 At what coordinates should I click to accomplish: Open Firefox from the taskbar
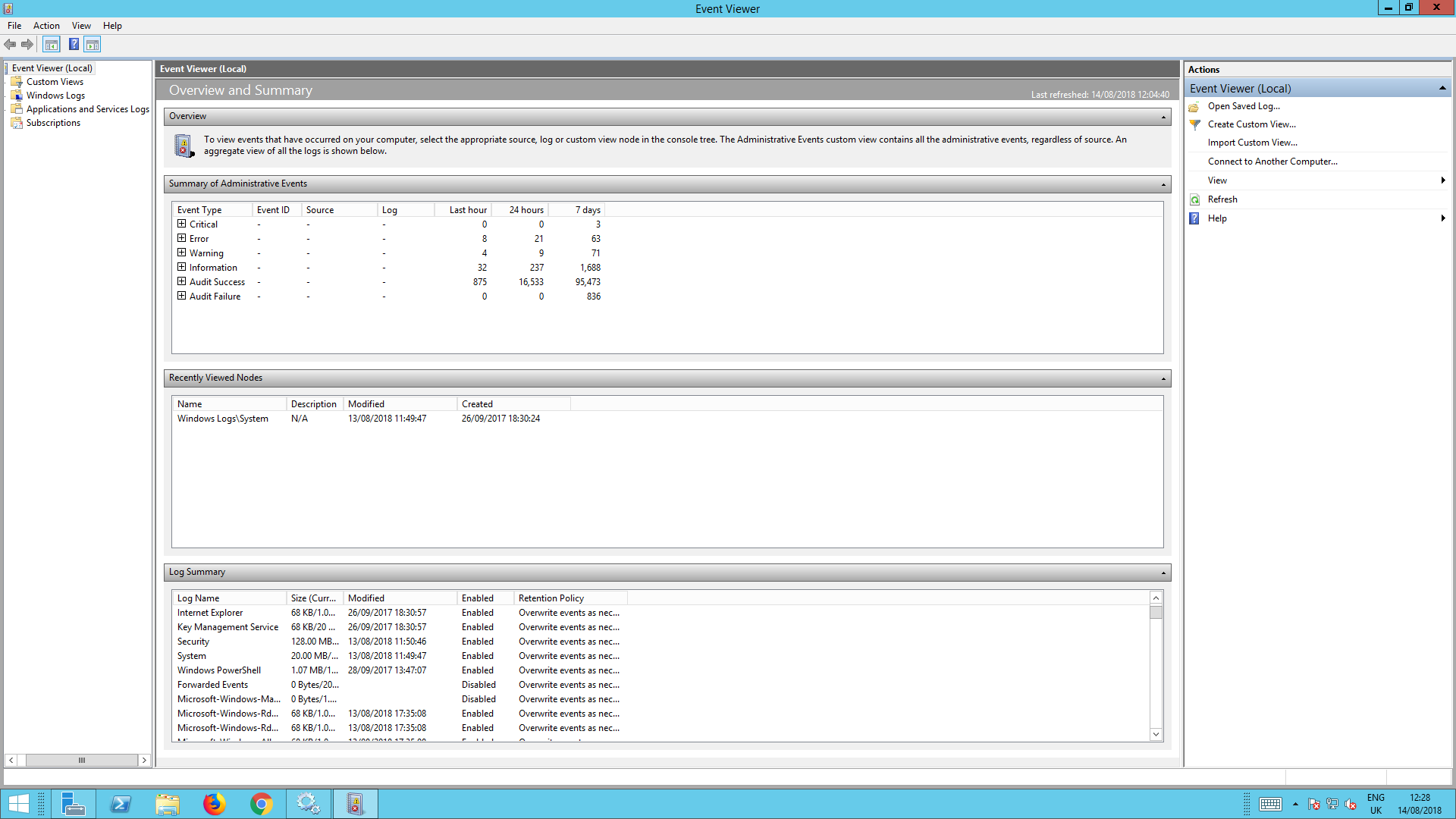tap(215, 804)
